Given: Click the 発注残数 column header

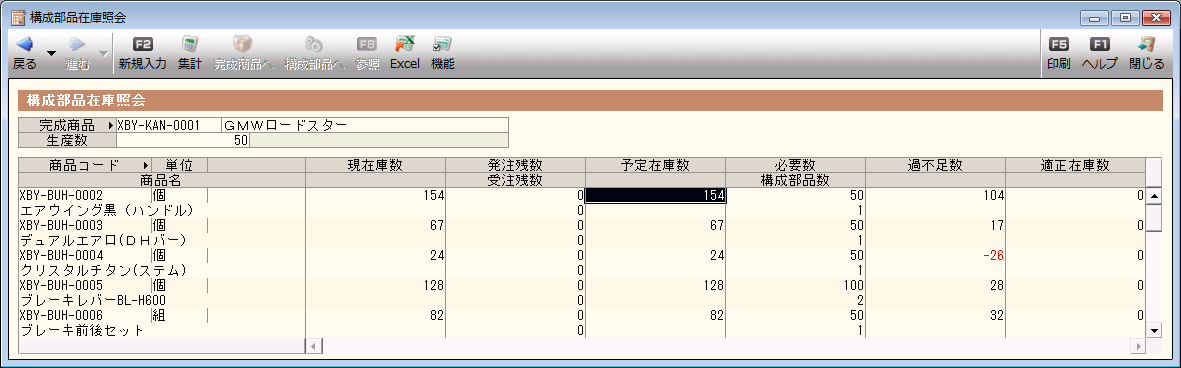Looking at the screenshot, I should pos(515,165).
